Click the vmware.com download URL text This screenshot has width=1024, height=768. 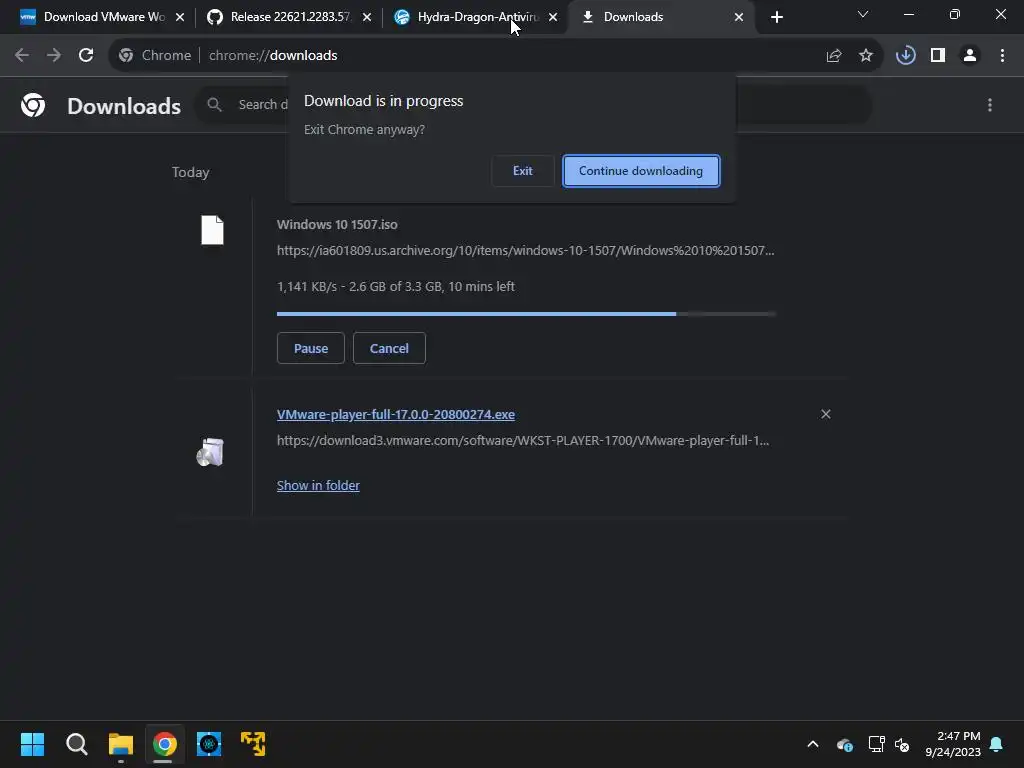point(523,441)
